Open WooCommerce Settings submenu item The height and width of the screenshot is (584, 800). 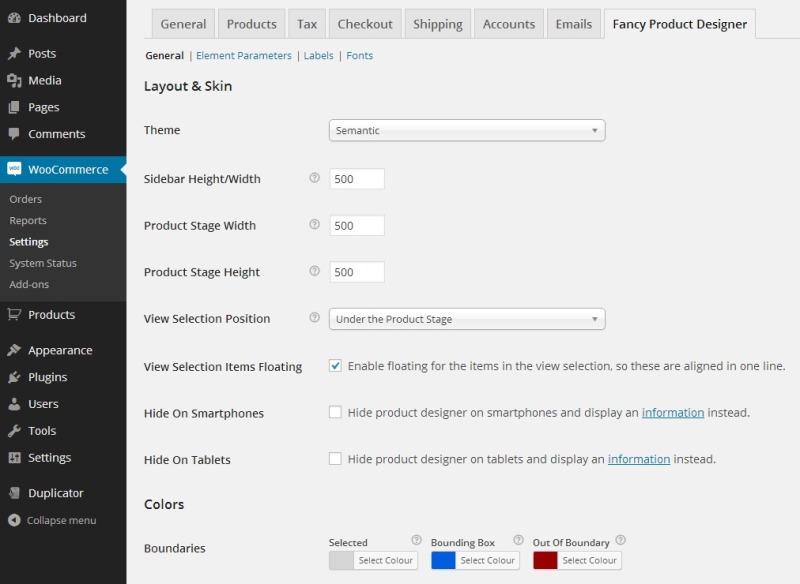pyautogui.click(x=29, y=242)
